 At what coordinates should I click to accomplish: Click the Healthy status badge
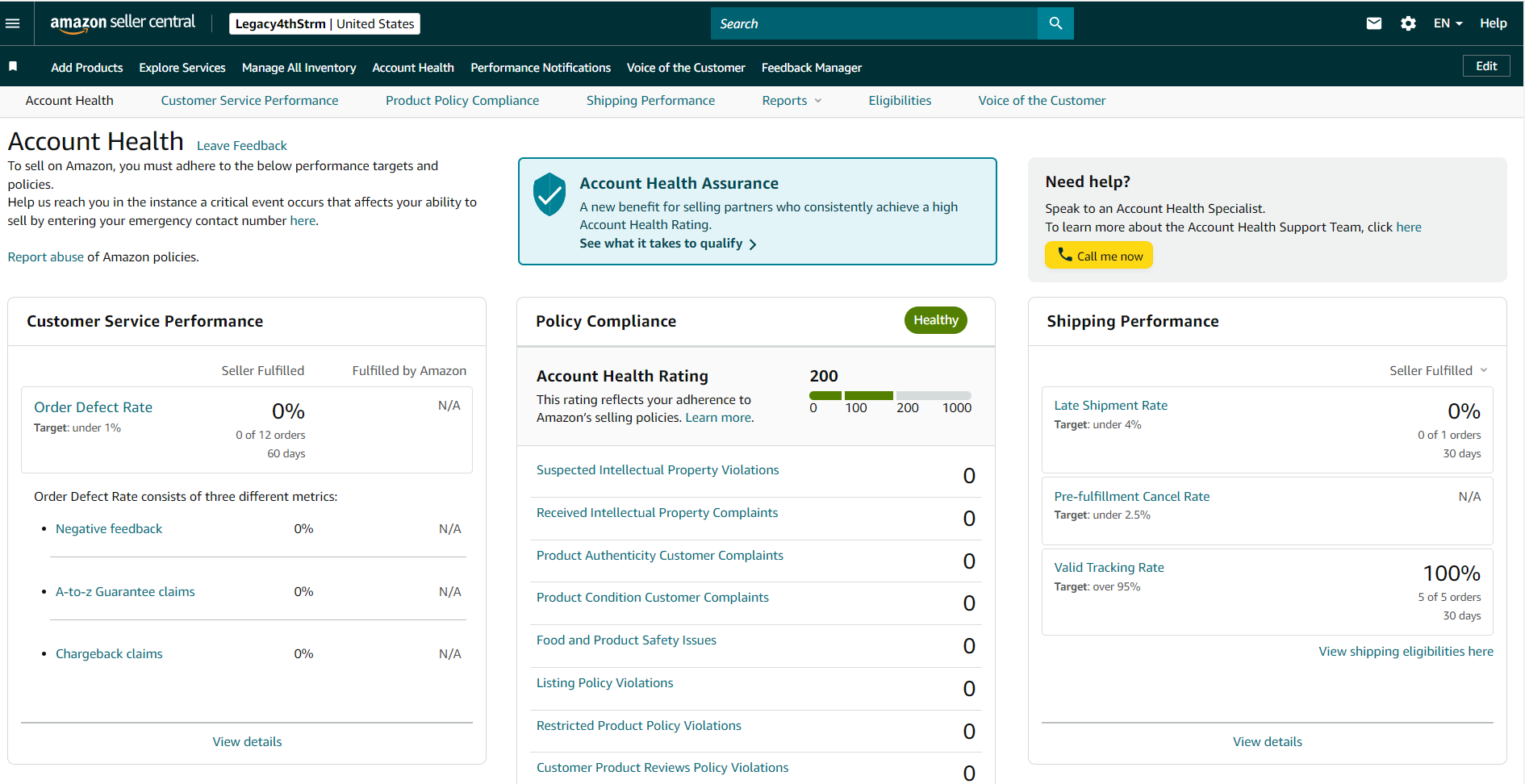936,320
